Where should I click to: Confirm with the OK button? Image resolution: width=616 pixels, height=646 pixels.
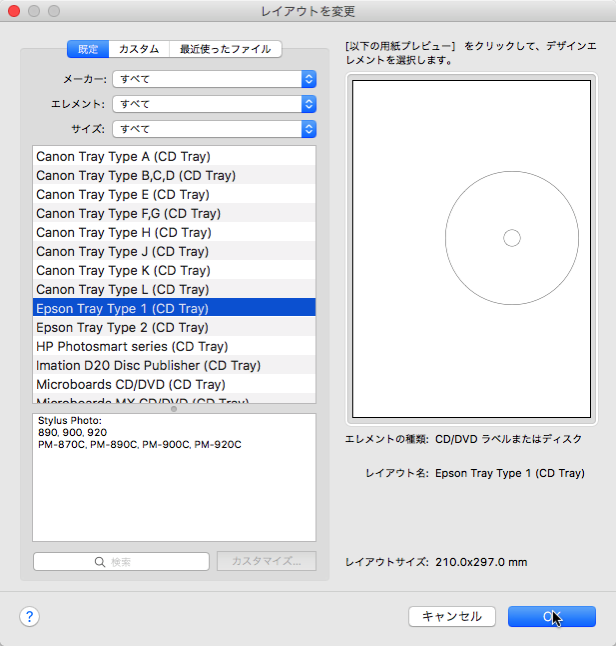[552, 616]
